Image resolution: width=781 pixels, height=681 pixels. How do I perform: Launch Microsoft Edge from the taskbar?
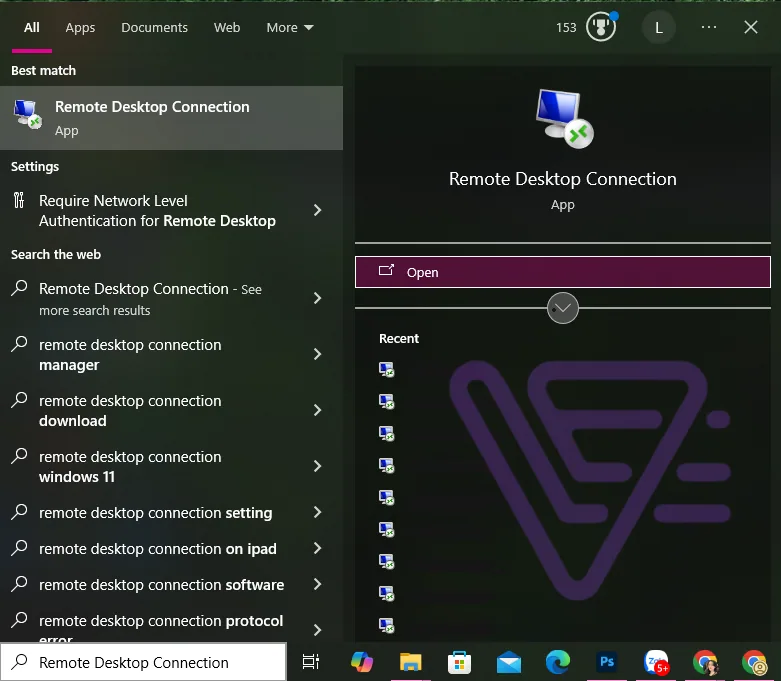coord(557,662)
